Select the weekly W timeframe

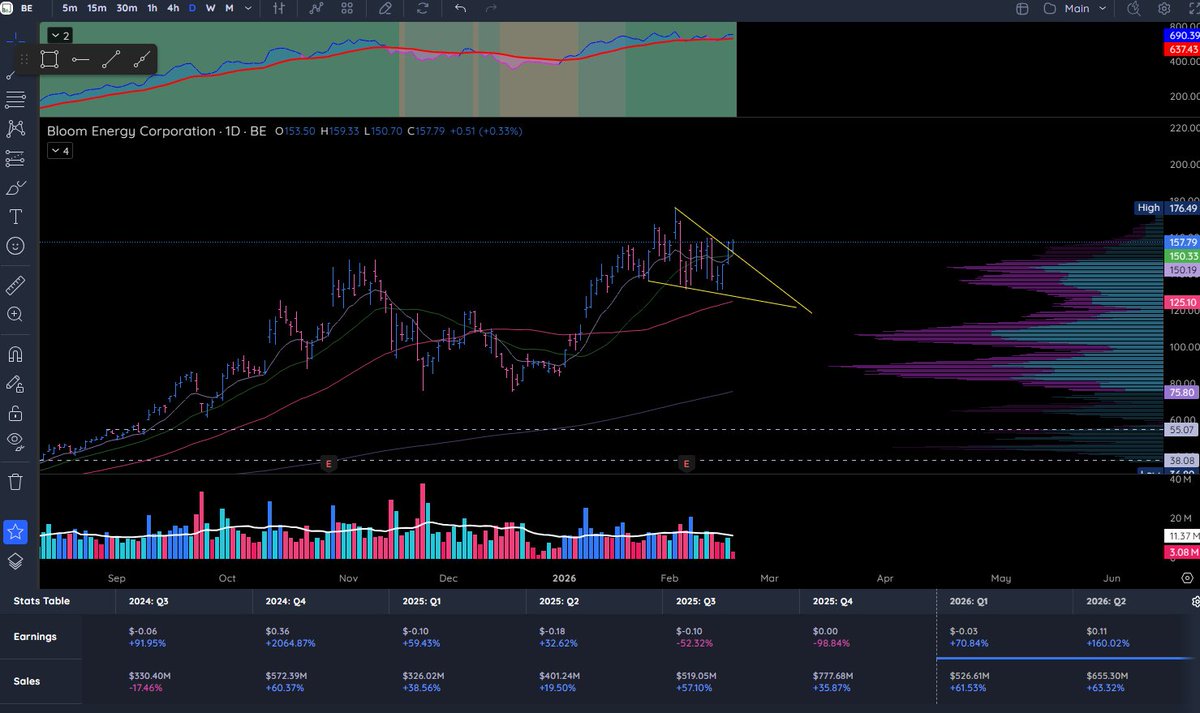click(x=210, y=8)
